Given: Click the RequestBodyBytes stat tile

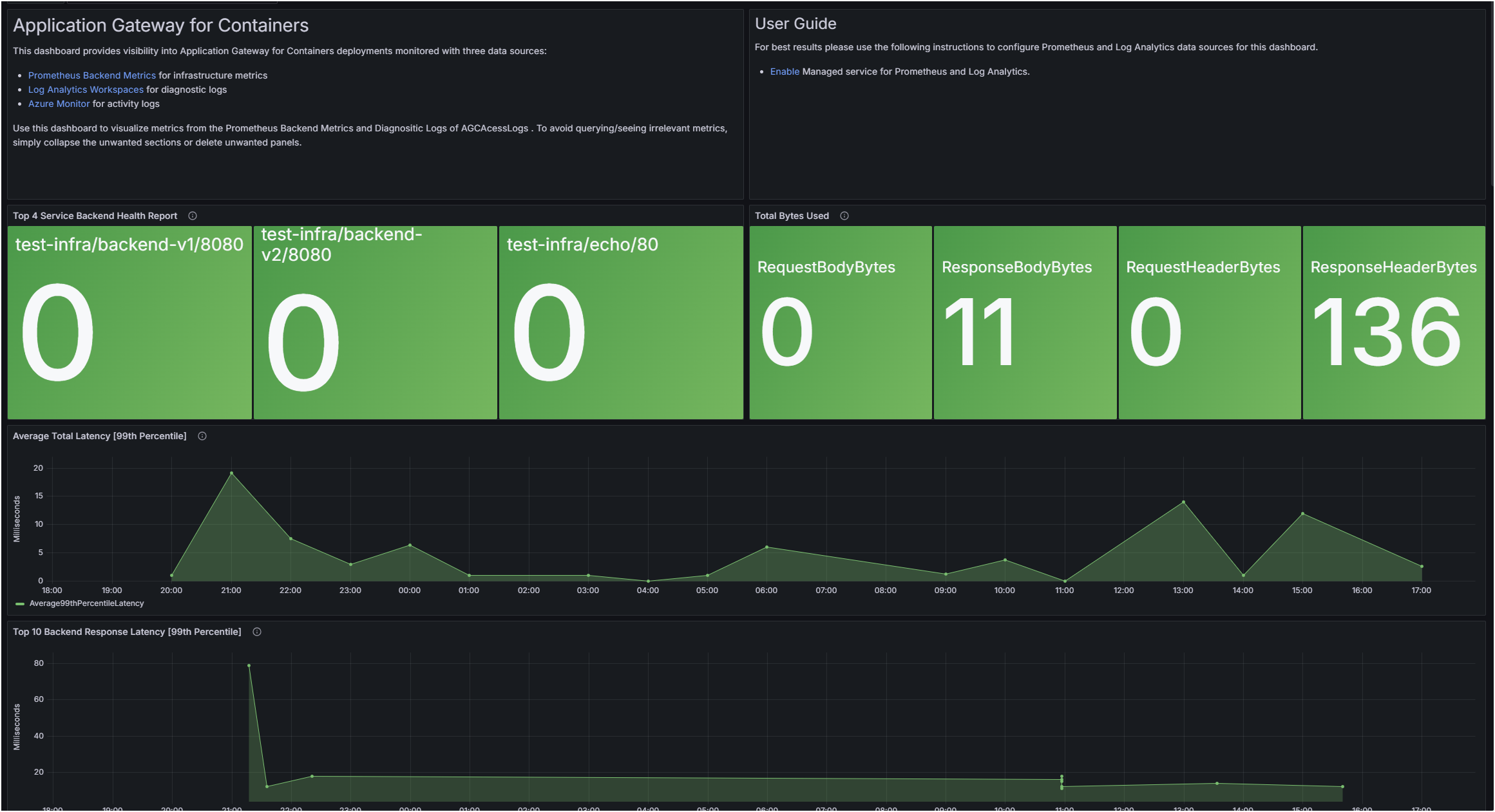Looking at the screenshot, I should pyautogui.click(x=840, y=322).
